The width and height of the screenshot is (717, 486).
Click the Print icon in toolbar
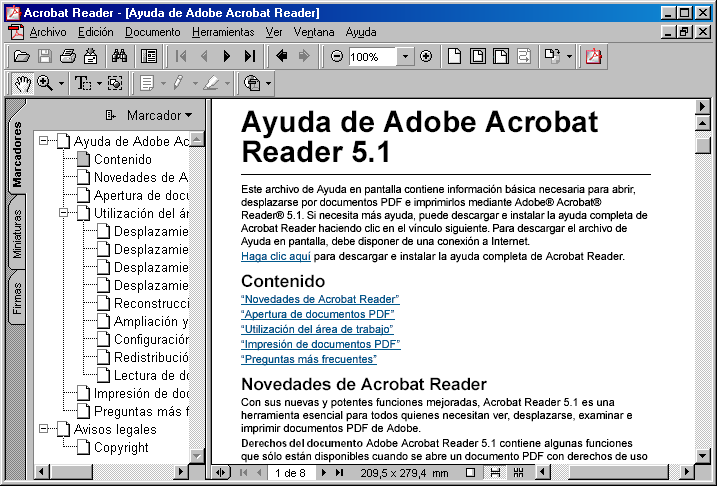coord(67,57)
